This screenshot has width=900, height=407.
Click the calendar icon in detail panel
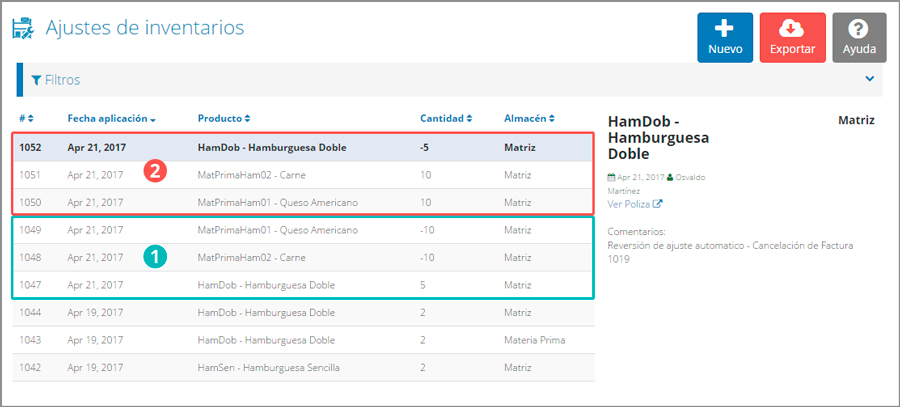pyautogui.click(x=611, y=177)
